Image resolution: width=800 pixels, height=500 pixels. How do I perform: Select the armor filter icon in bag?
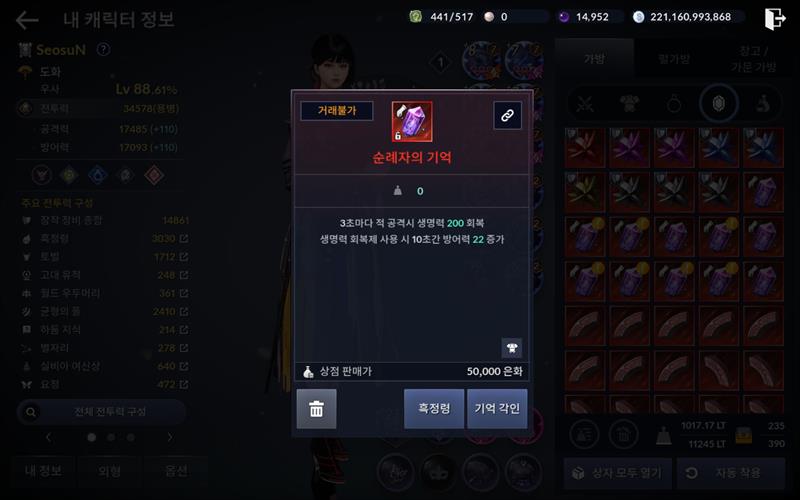[x=630, y=104]
